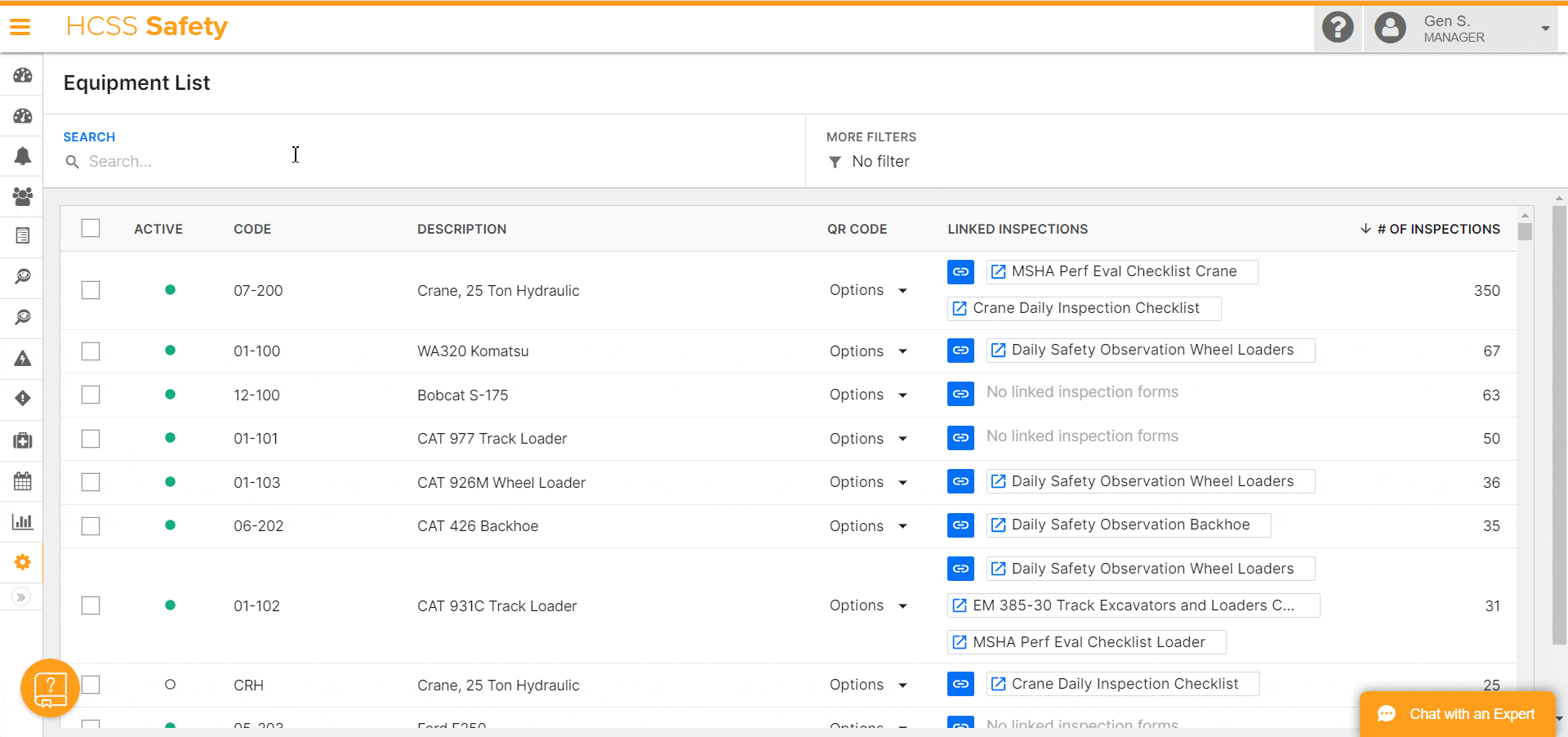Click link icon for CAT 931C Track Loader
This screenshot has width=1568, height=737.
pos(961,569)
